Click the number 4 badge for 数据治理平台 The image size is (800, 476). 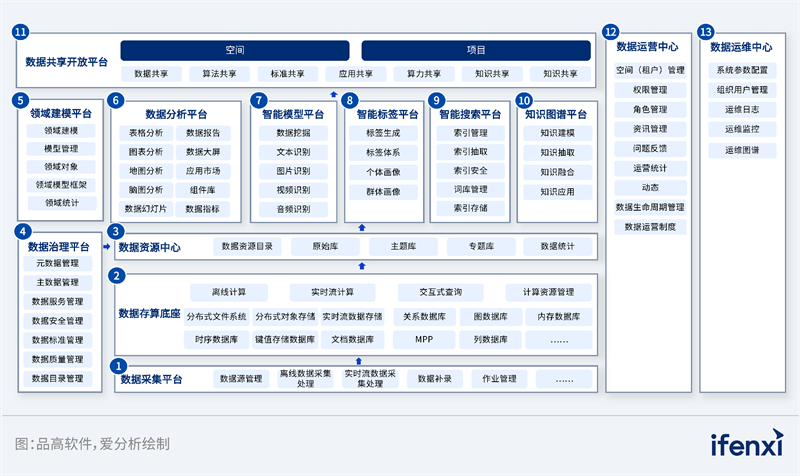[22, 232]
